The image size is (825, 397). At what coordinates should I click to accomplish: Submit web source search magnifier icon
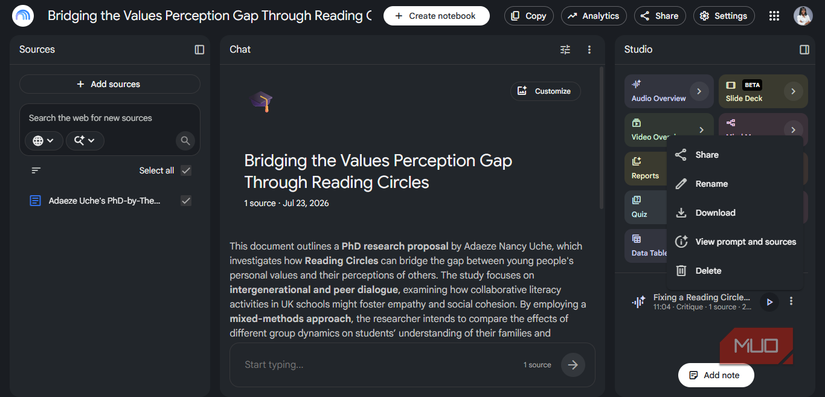185,141
